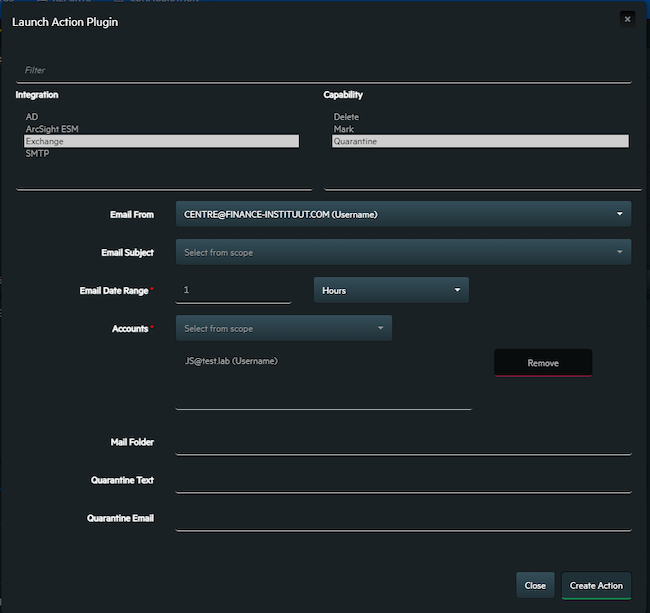Select ArcSight ESM integration
650x613 pixels.
point(51,129)
